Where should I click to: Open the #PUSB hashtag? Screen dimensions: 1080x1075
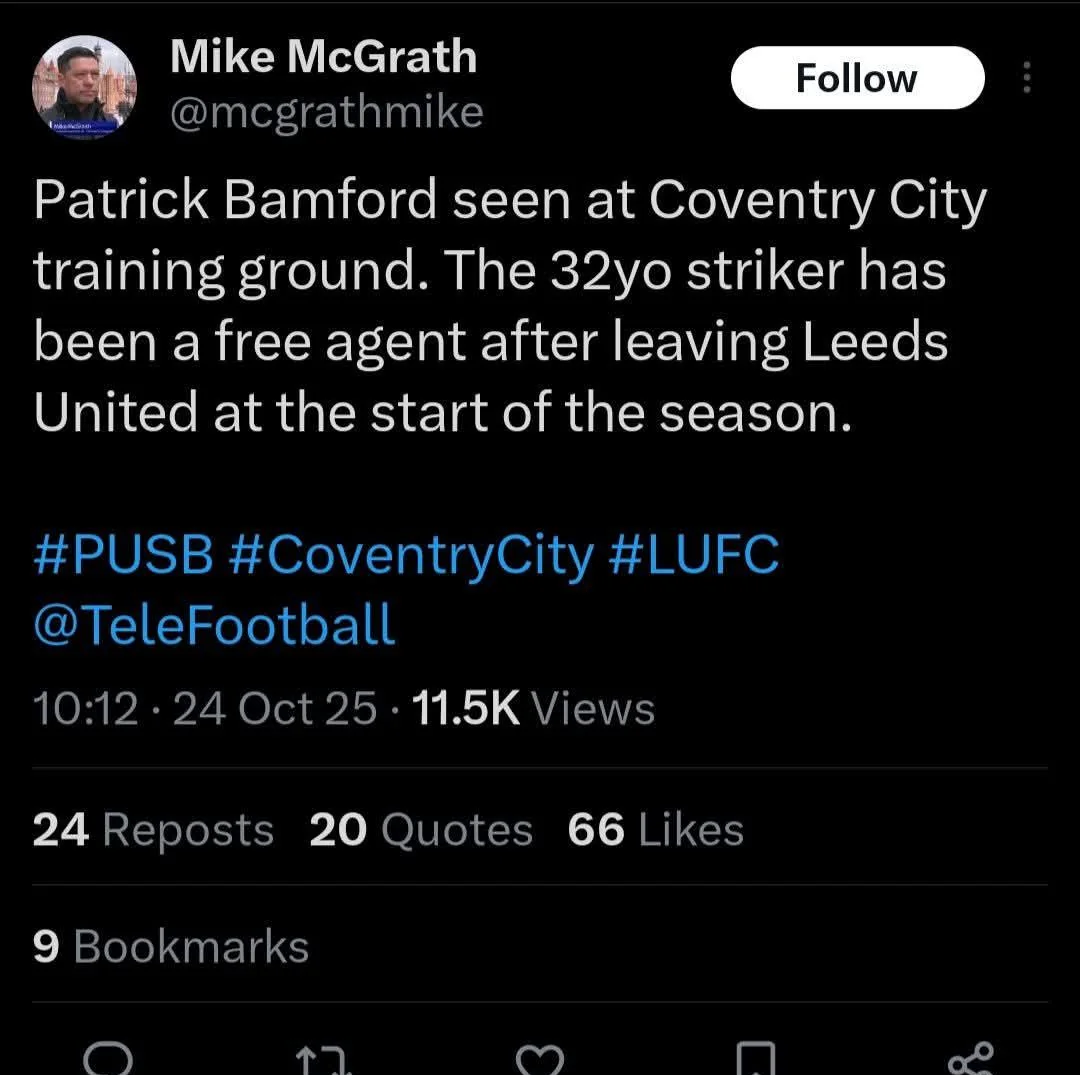[x=123, y=556]
